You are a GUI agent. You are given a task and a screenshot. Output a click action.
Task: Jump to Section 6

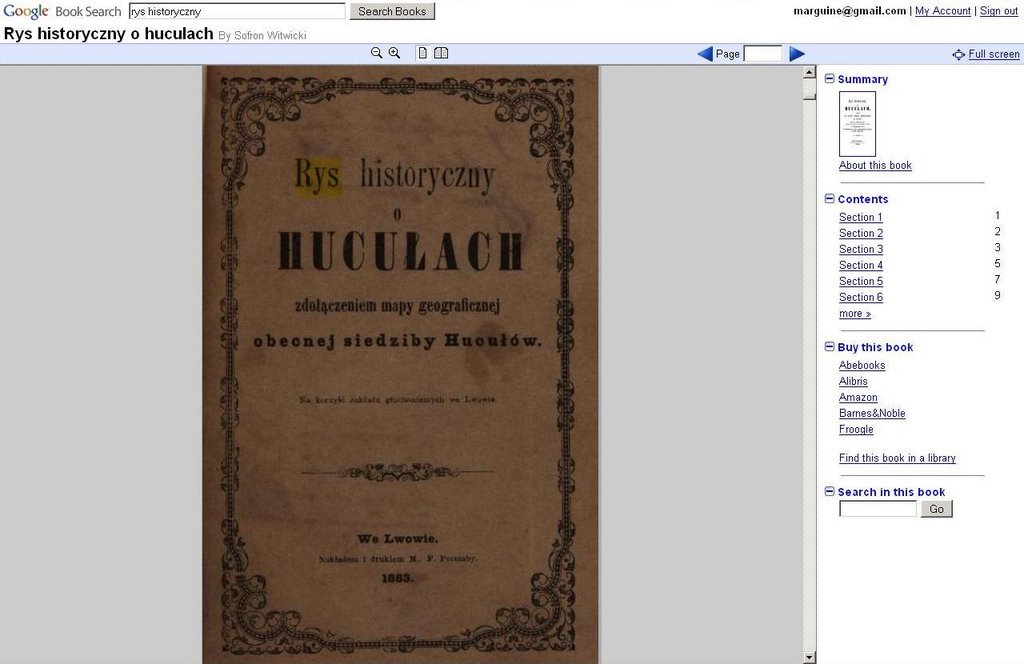(861, 297)
